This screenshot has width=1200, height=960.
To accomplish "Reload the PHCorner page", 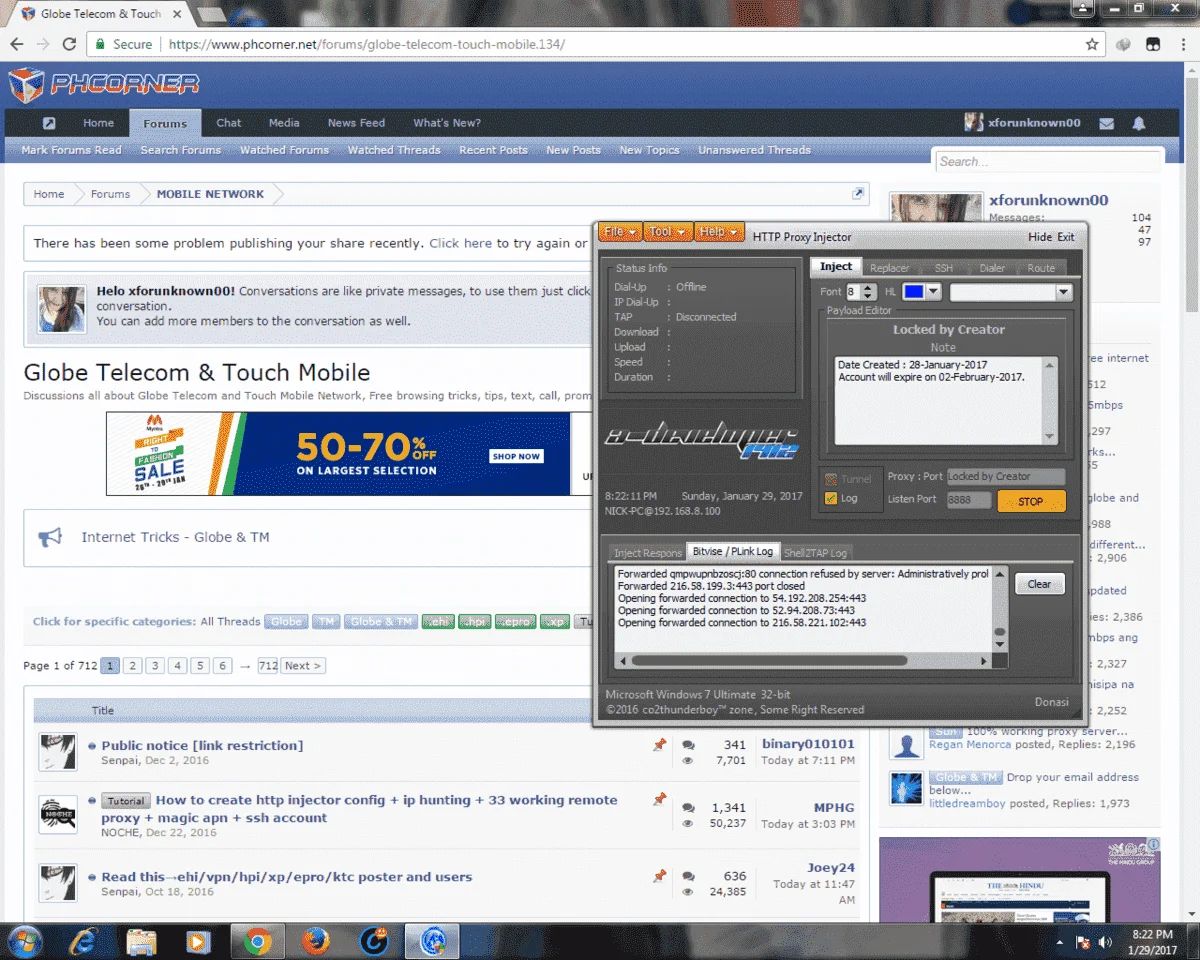I will click(69, 44).
